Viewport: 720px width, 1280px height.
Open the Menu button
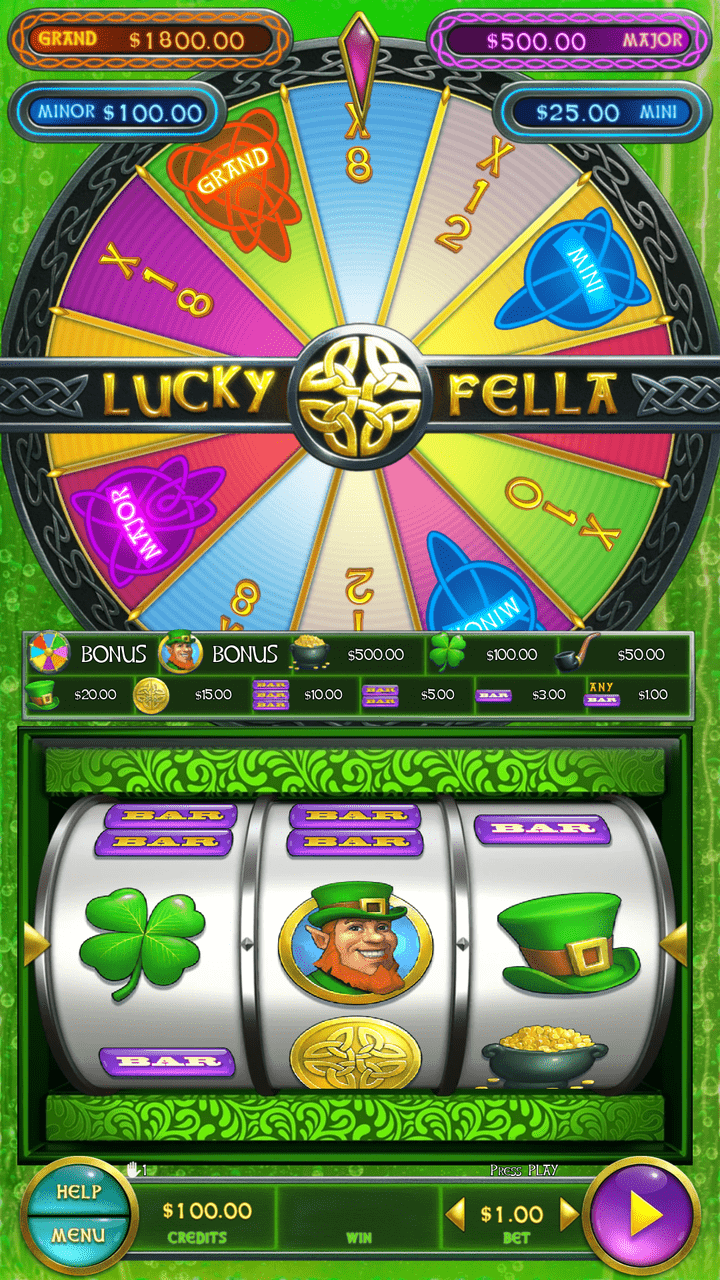78,1236
